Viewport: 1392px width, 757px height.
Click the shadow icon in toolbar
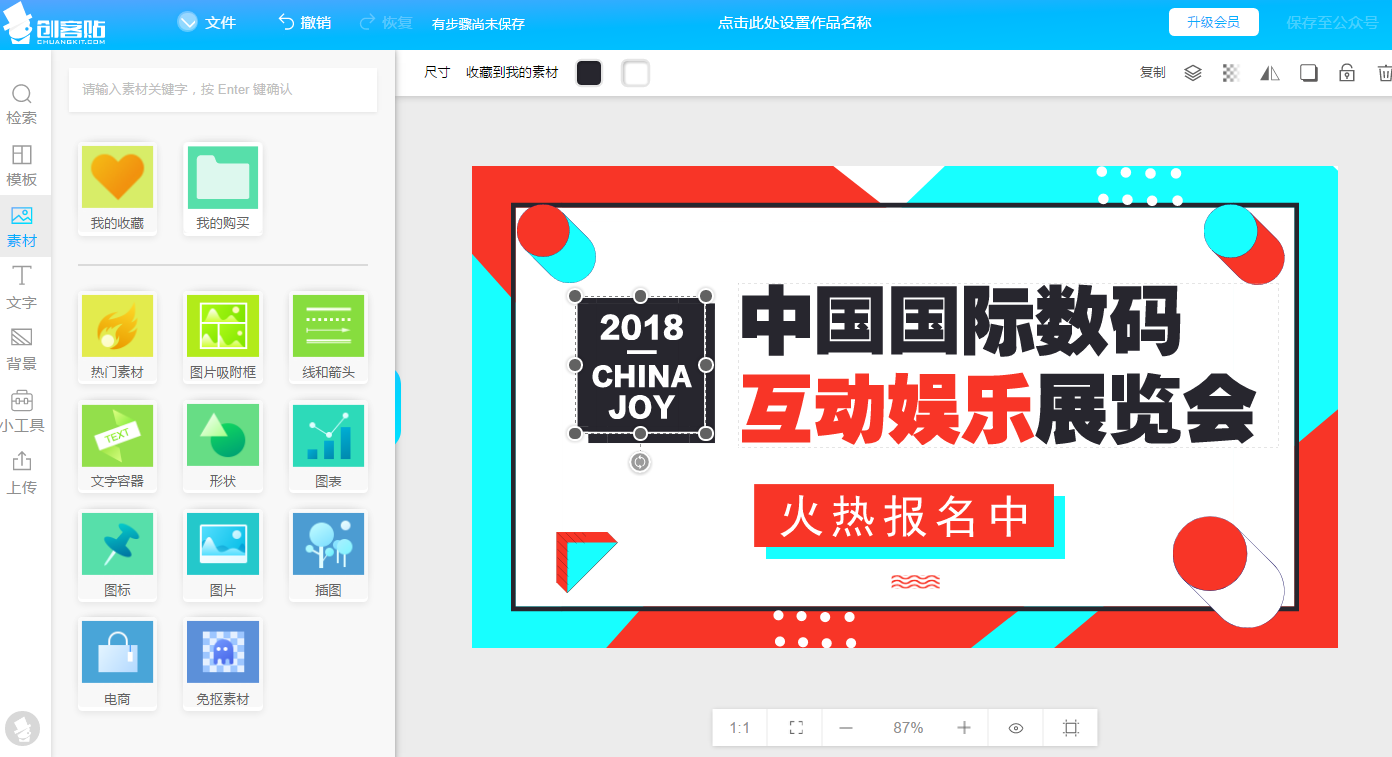click(x=1308, y=73)
